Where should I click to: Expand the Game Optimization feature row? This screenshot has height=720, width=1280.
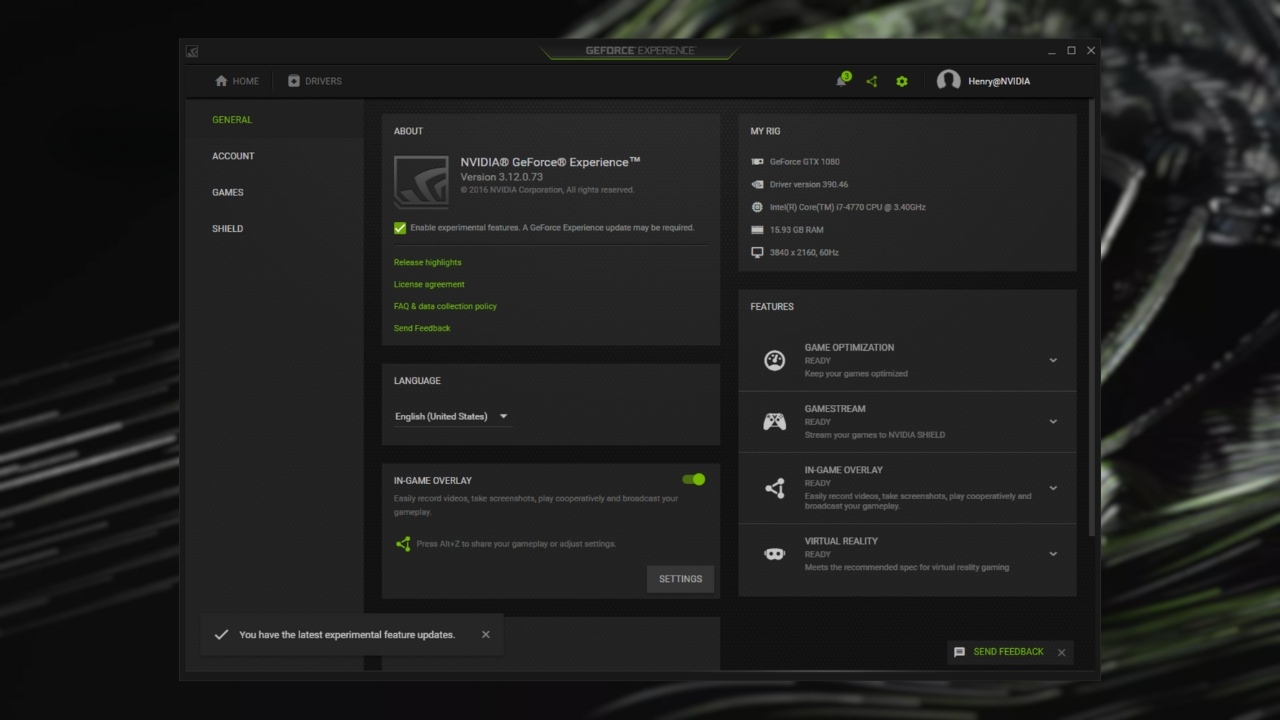pos(1053,360)
